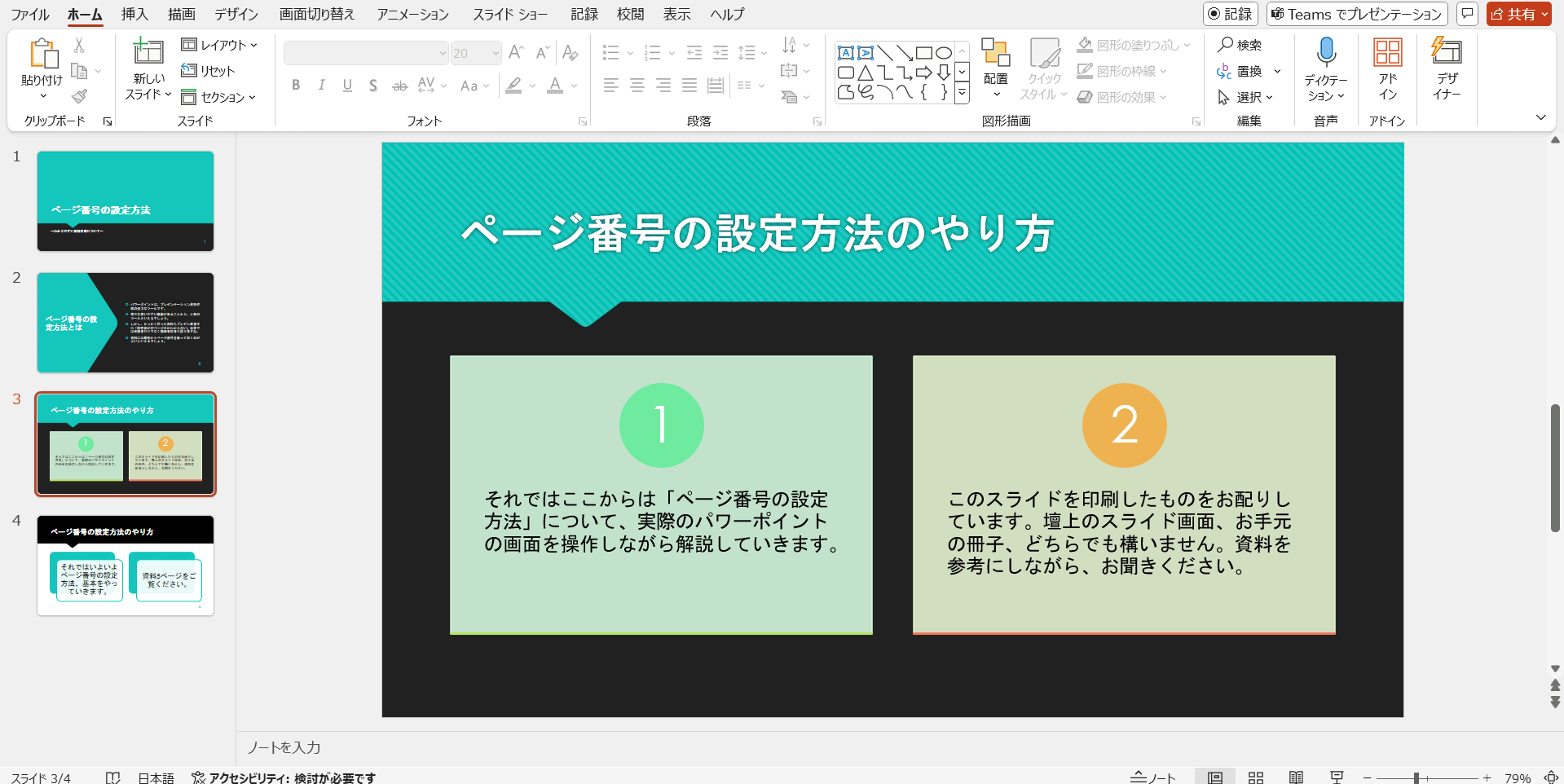Click the 検索 search icon
The image size is (1564, 784).
coord(1240,45)
